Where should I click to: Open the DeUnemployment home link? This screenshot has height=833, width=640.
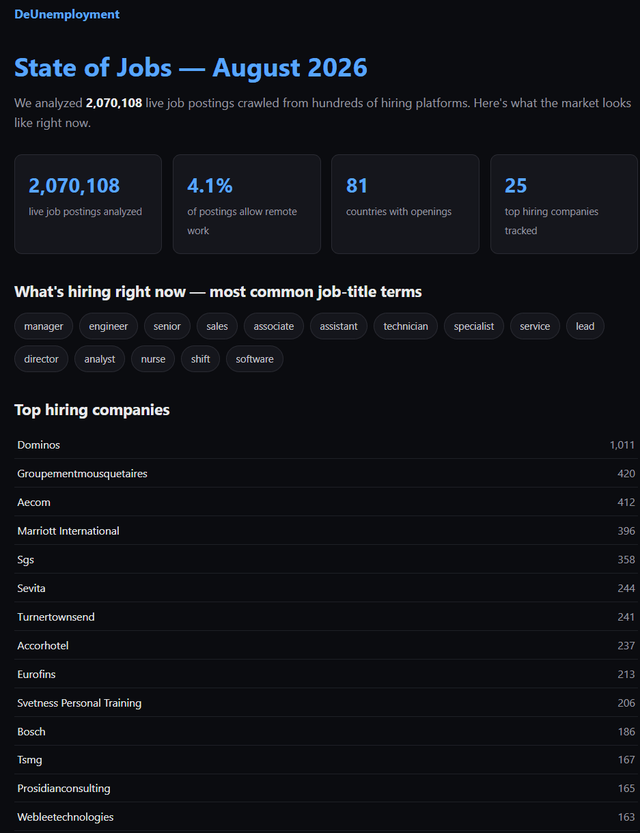[67, 14]
